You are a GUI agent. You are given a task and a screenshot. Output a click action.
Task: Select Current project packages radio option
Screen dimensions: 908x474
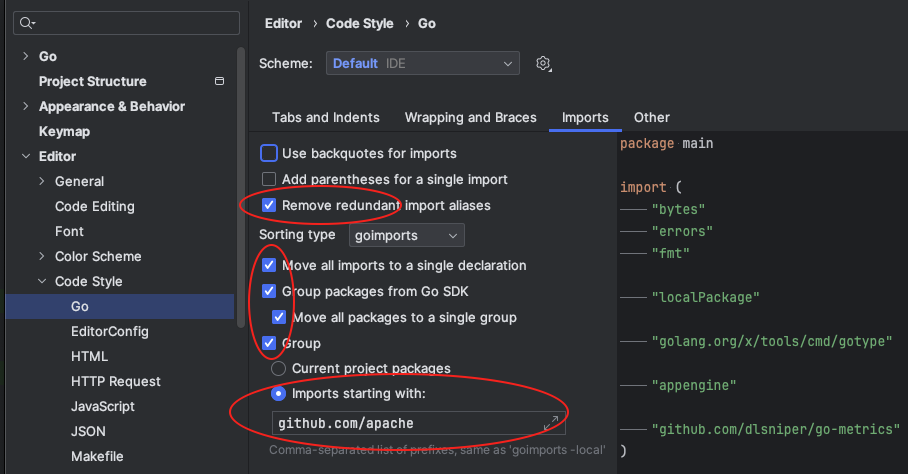(279, 368)
